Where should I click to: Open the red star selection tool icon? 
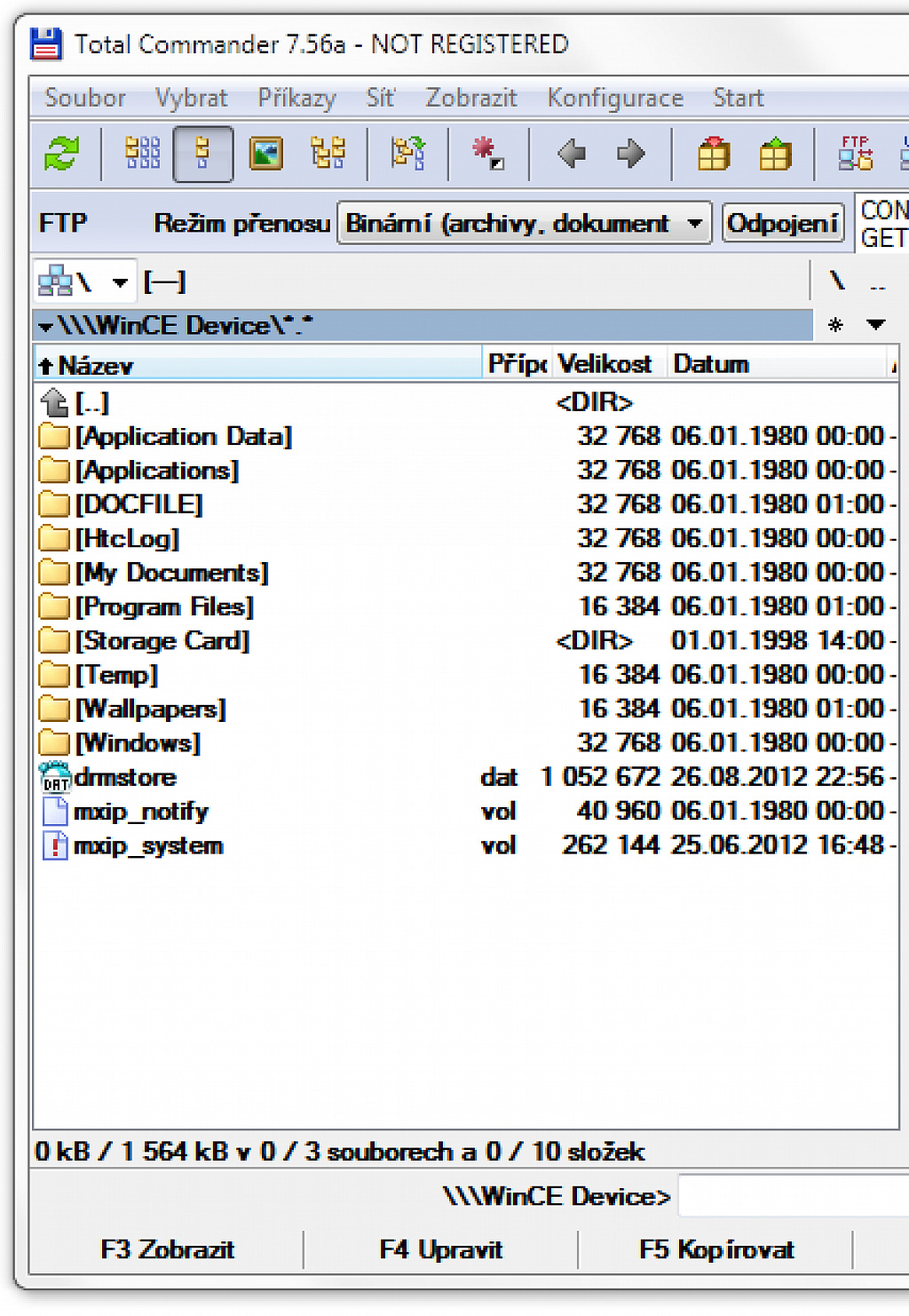pos(488,154)
